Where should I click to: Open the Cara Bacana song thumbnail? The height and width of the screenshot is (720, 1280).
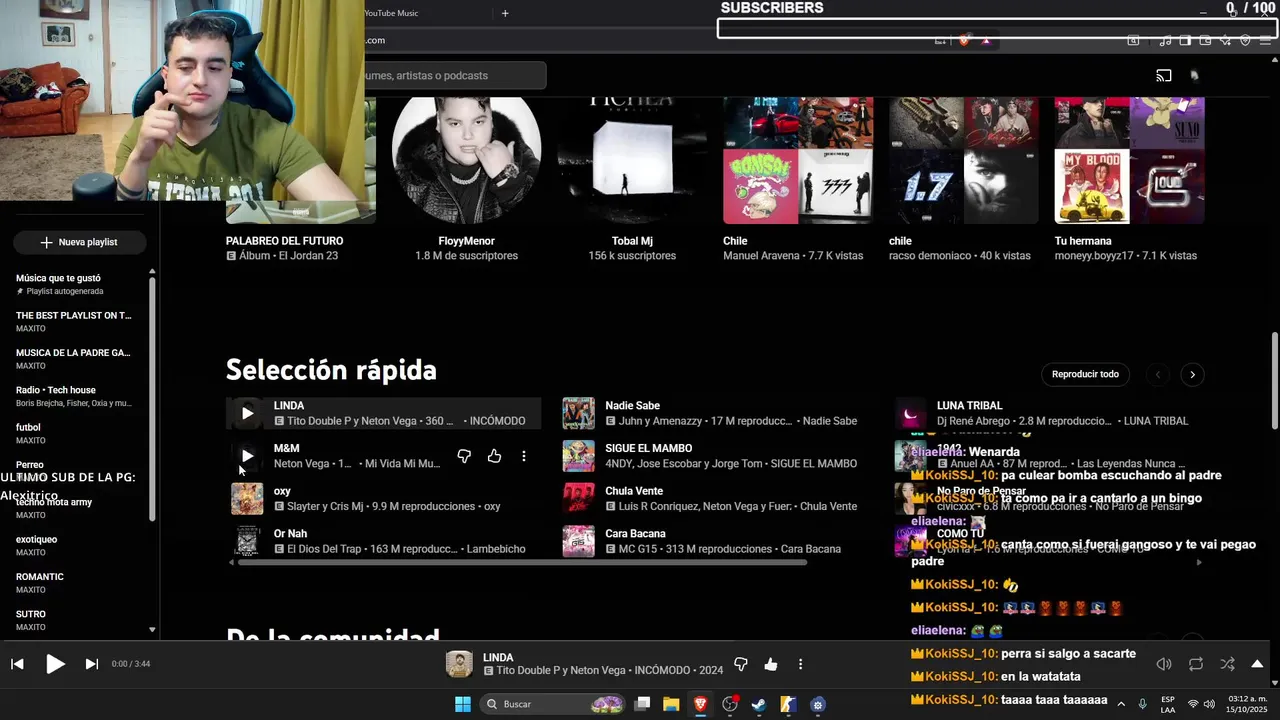click(578, 541)
